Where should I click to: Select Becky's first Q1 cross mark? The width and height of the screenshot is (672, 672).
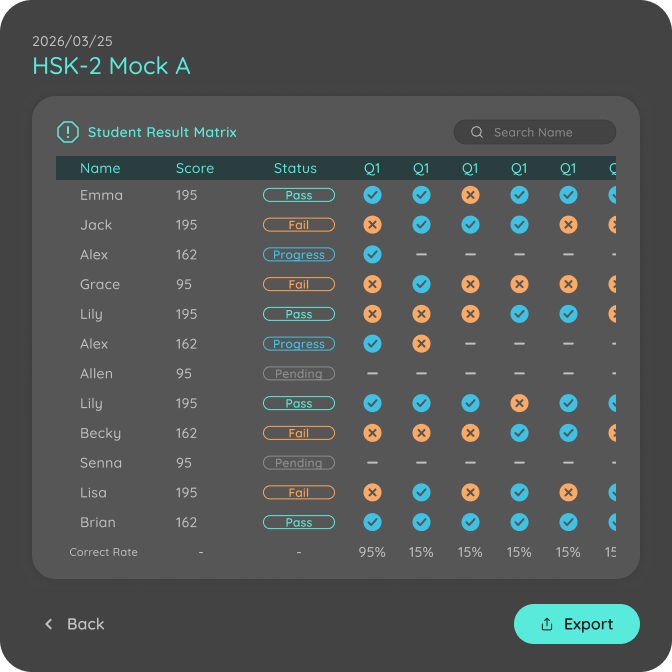pyautogui.click(x=372, y=433)
